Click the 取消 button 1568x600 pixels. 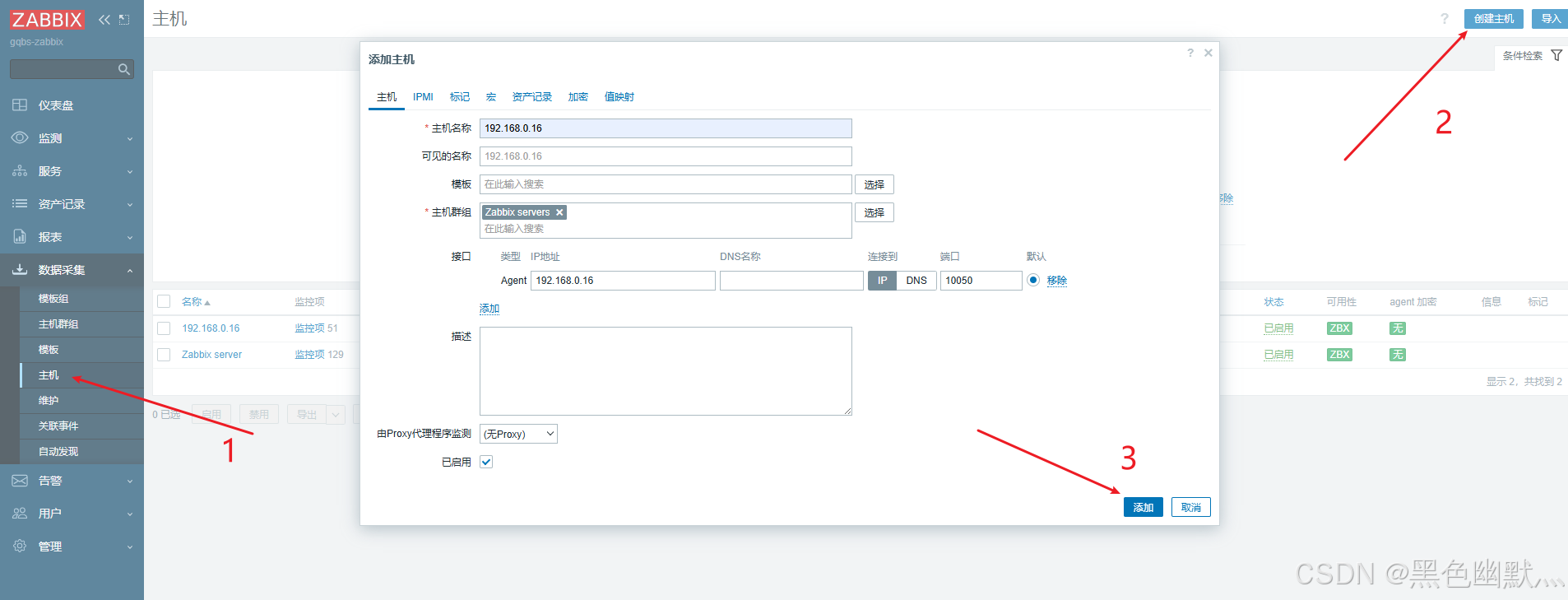[x=1191, y=507]
